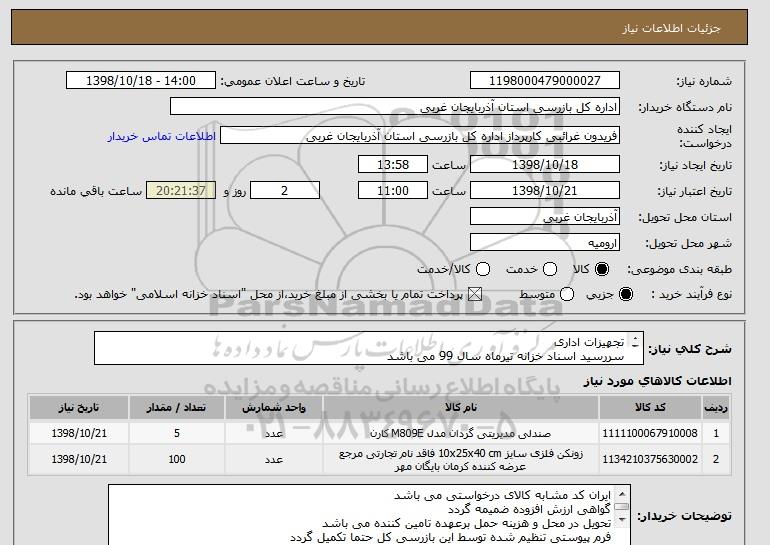770x545 pixels.
Task: Click the جزئیات اطلاعات نیاز header title
Action: click(671, 28)
